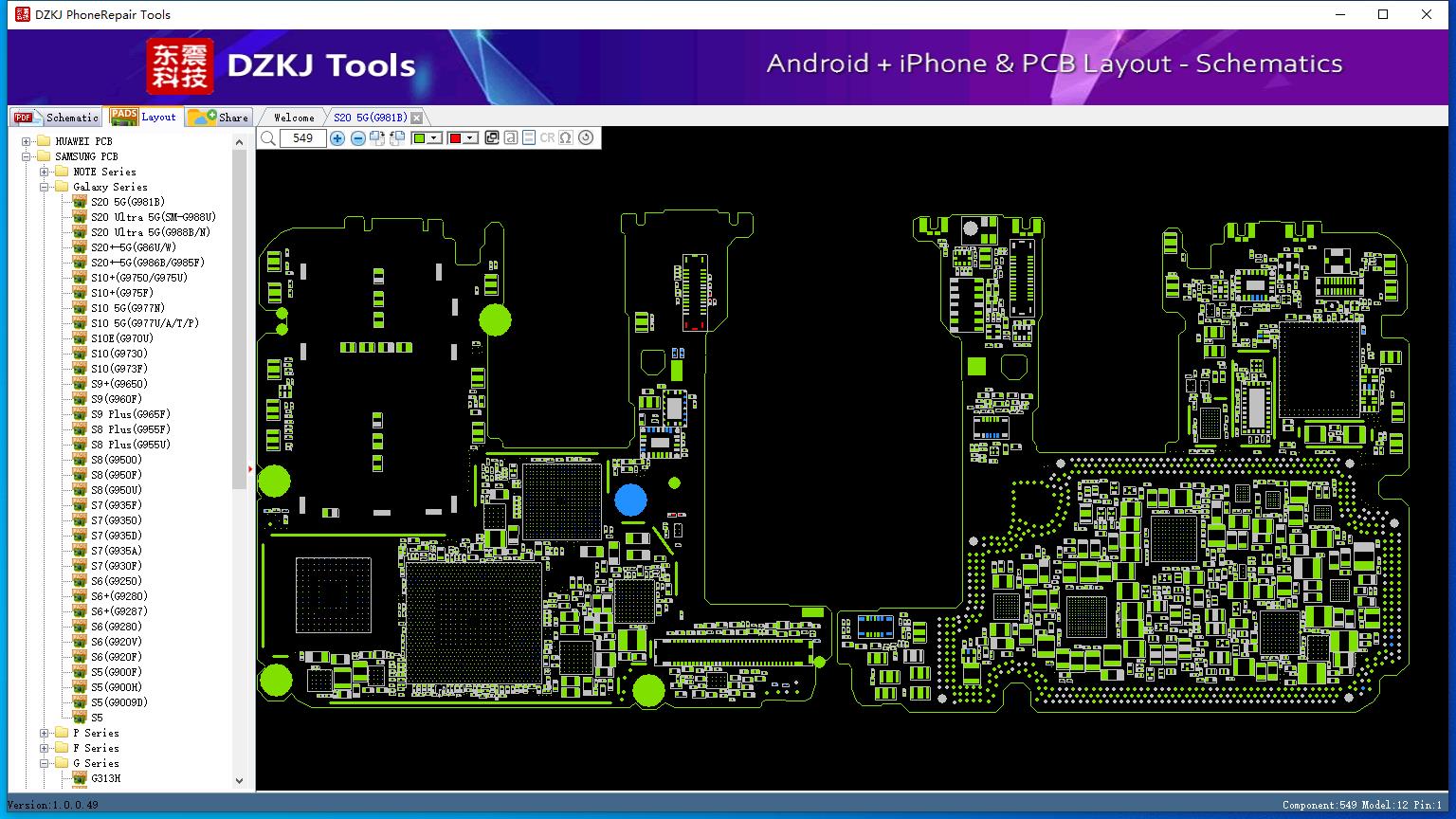Image resolution: width=1456 pixels, height=819 pixels.
Task: Switch to the Welcome document tab
Action: [294, 117]
